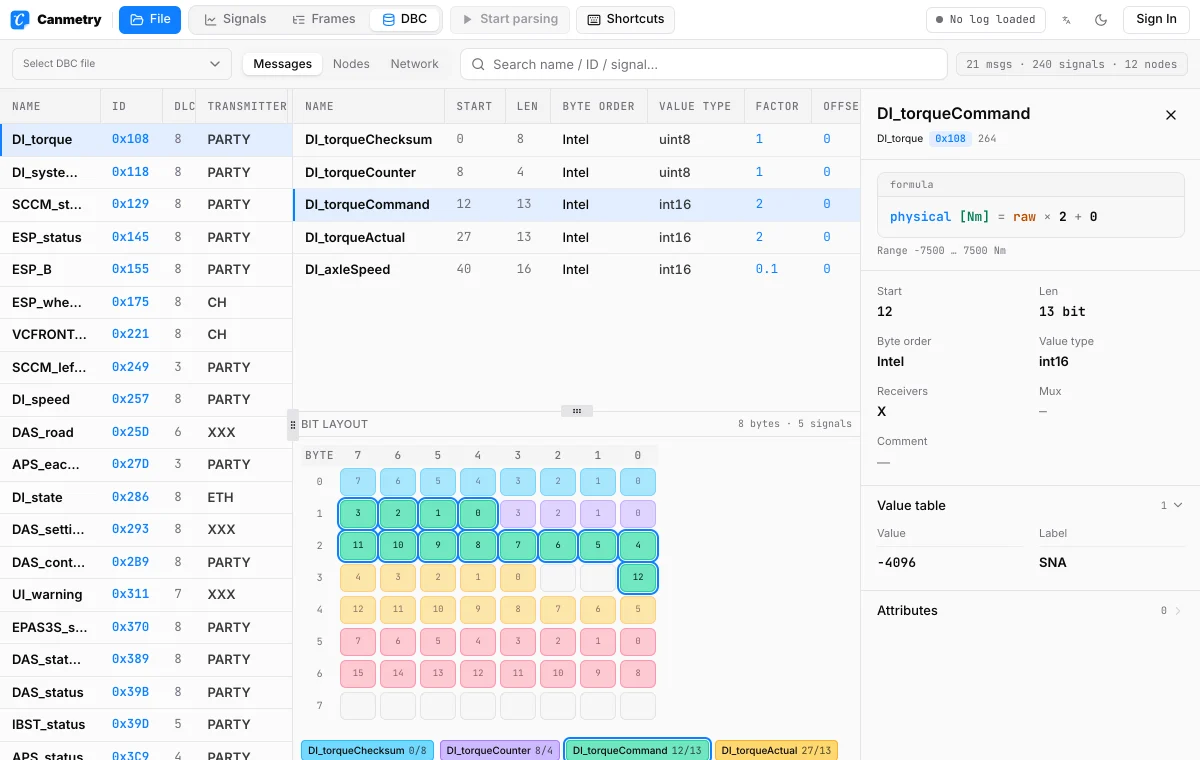This screenshot has height=760, width=1200.
Task: Expand the Attributes section
Action: click(x=1030, y=610)
